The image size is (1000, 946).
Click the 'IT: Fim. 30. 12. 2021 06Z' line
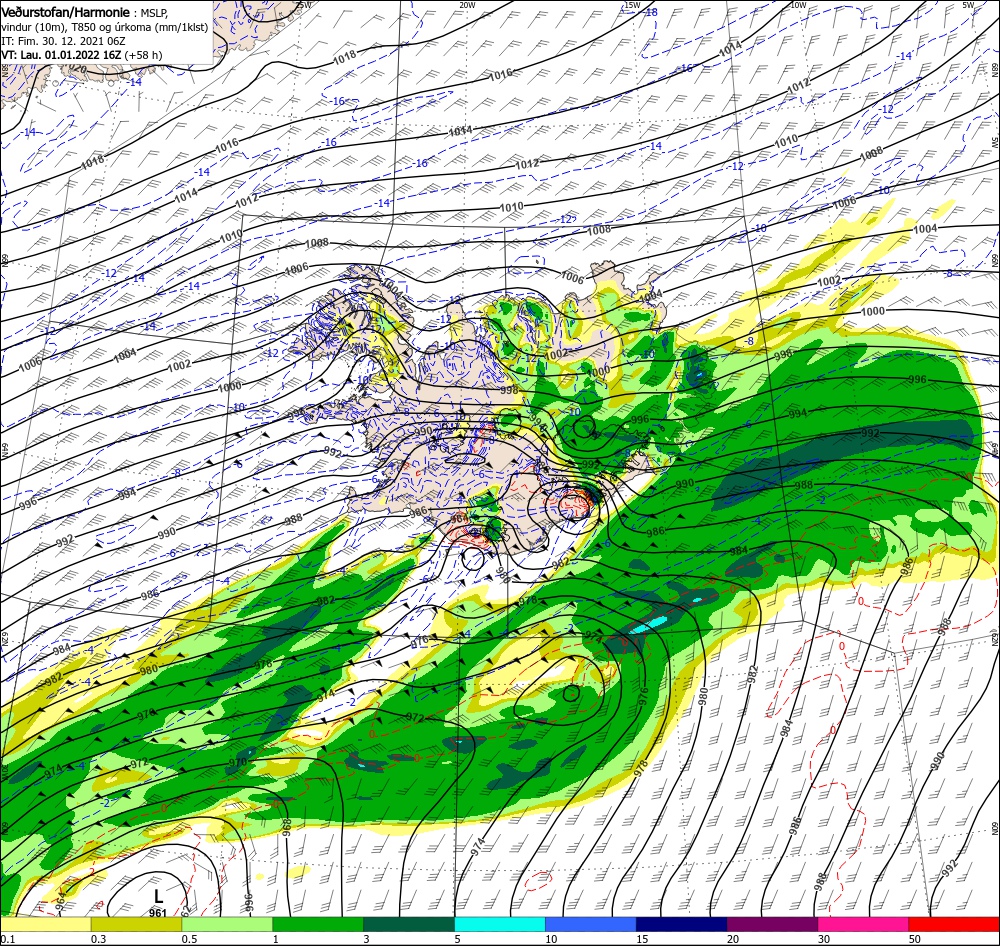[x=63, y=41]
